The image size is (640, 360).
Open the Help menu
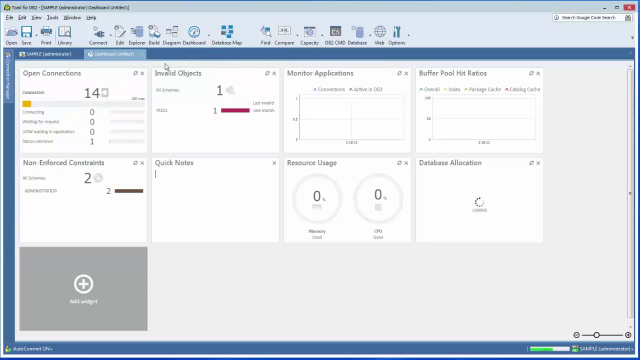point(91,18)
